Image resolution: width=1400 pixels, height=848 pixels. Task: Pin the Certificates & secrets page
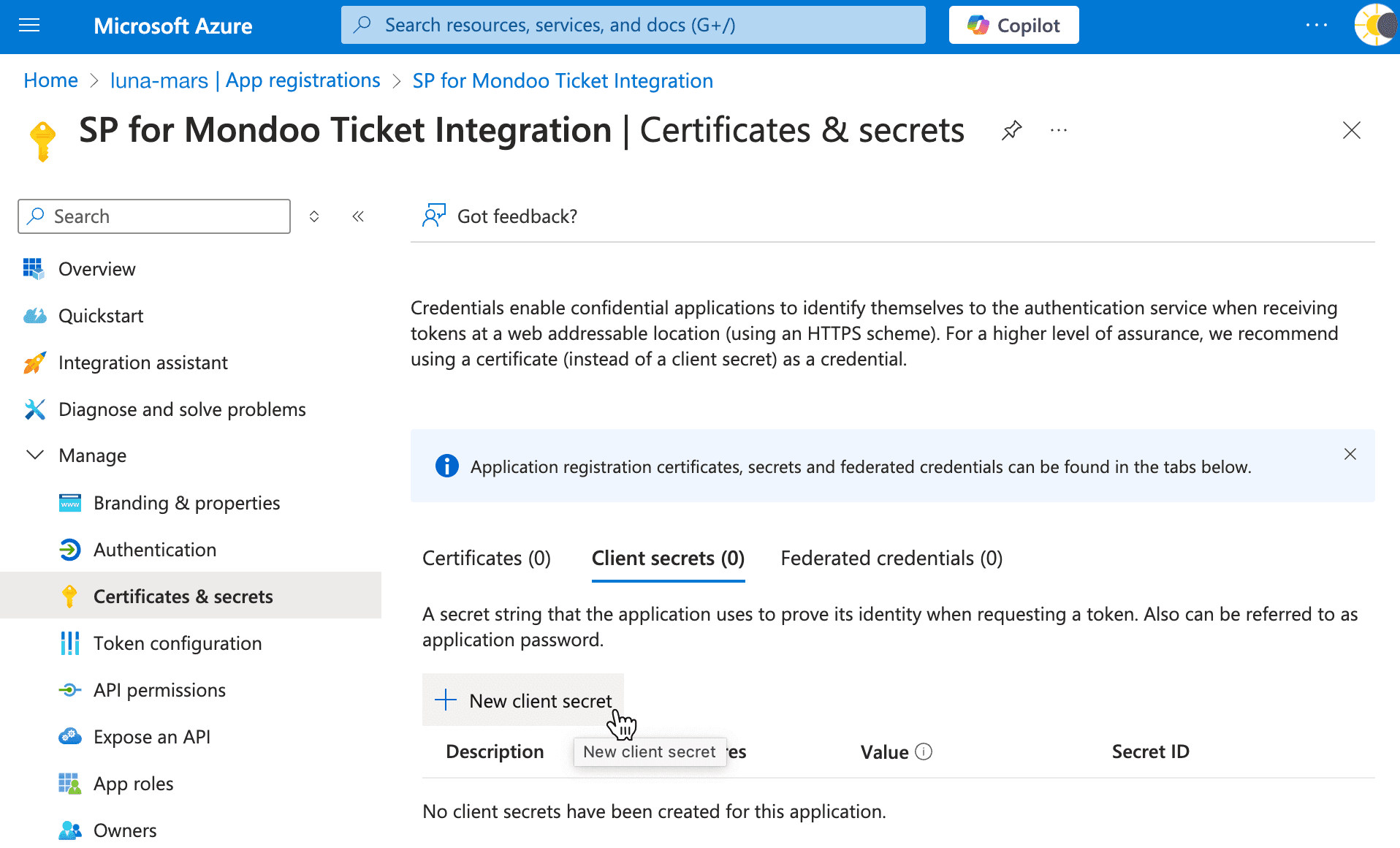(1011, 130)
